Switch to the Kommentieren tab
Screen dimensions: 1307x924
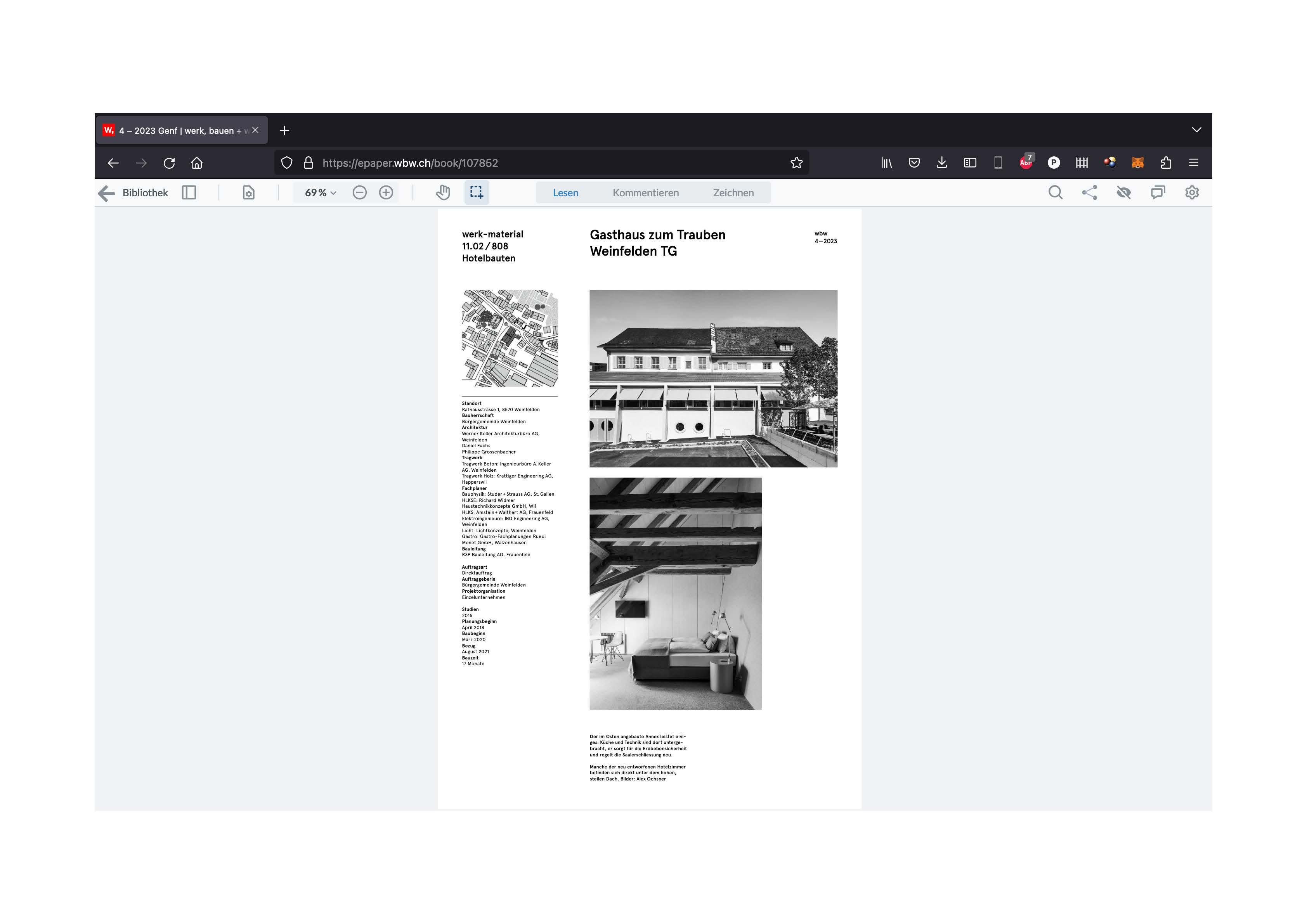click(x=645, y=193)
